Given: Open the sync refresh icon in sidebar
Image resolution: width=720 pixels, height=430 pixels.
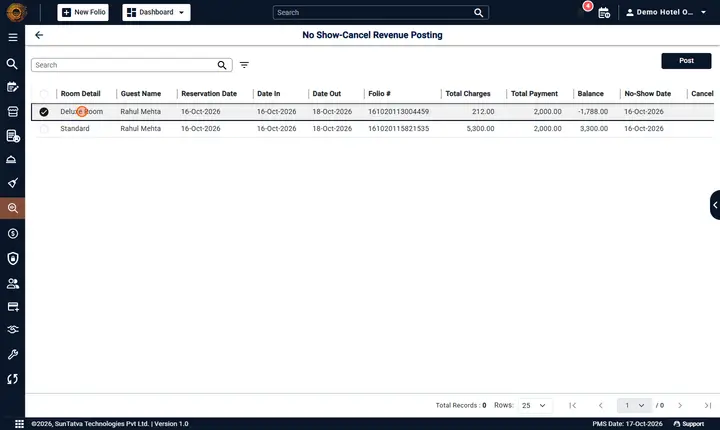Looking at the screenshot, I should pos(13,379).
